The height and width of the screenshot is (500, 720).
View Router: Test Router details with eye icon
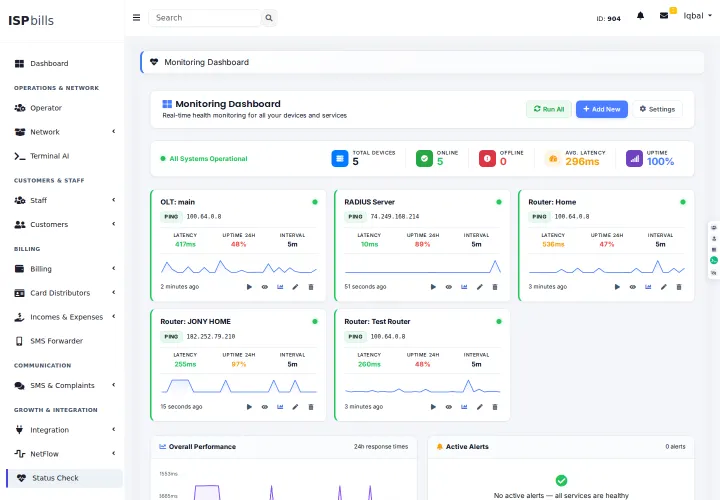(449, 407)
